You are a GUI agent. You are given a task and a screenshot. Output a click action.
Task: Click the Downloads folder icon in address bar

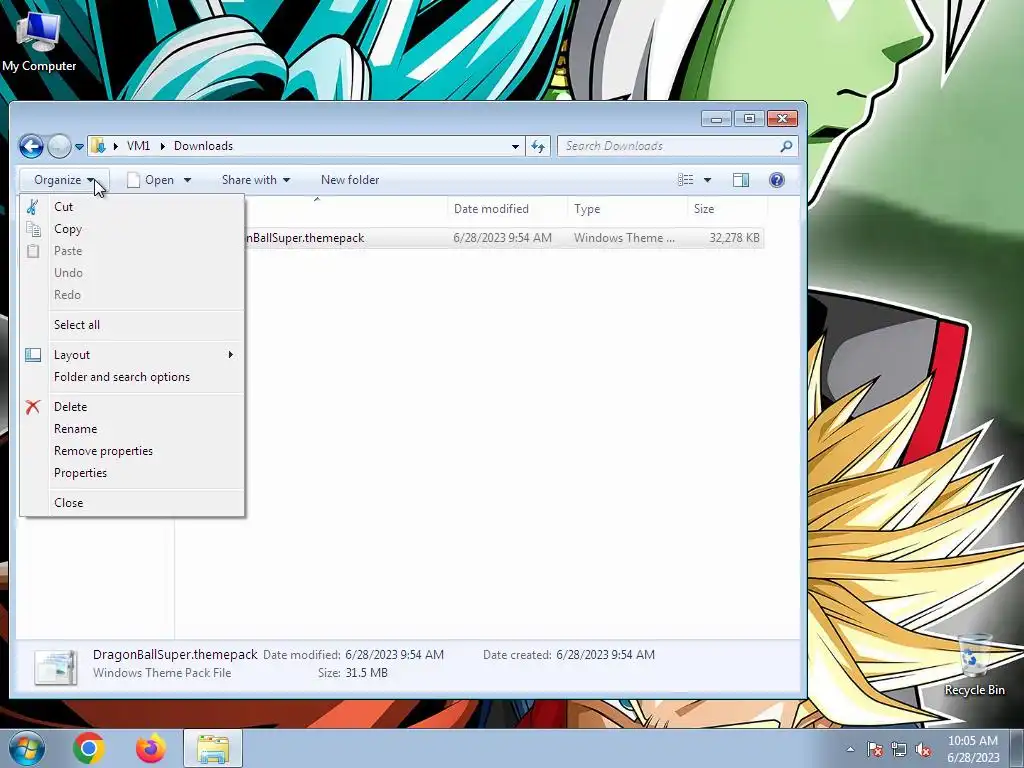(98, 146)
